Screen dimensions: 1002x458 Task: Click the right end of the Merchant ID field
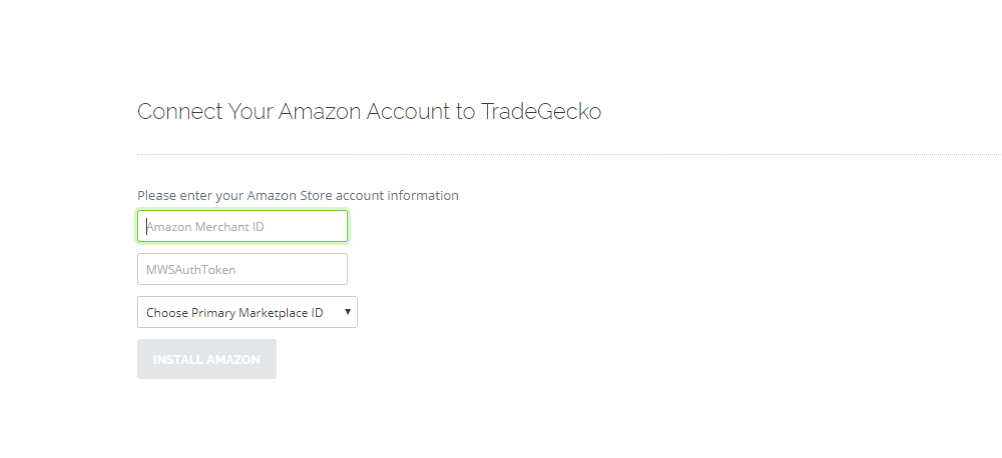(336, 226)
